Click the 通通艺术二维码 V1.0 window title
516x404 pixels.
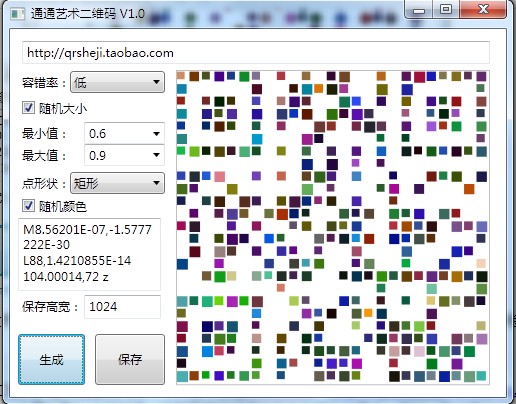pyautogui.click(x=88, y=14)
